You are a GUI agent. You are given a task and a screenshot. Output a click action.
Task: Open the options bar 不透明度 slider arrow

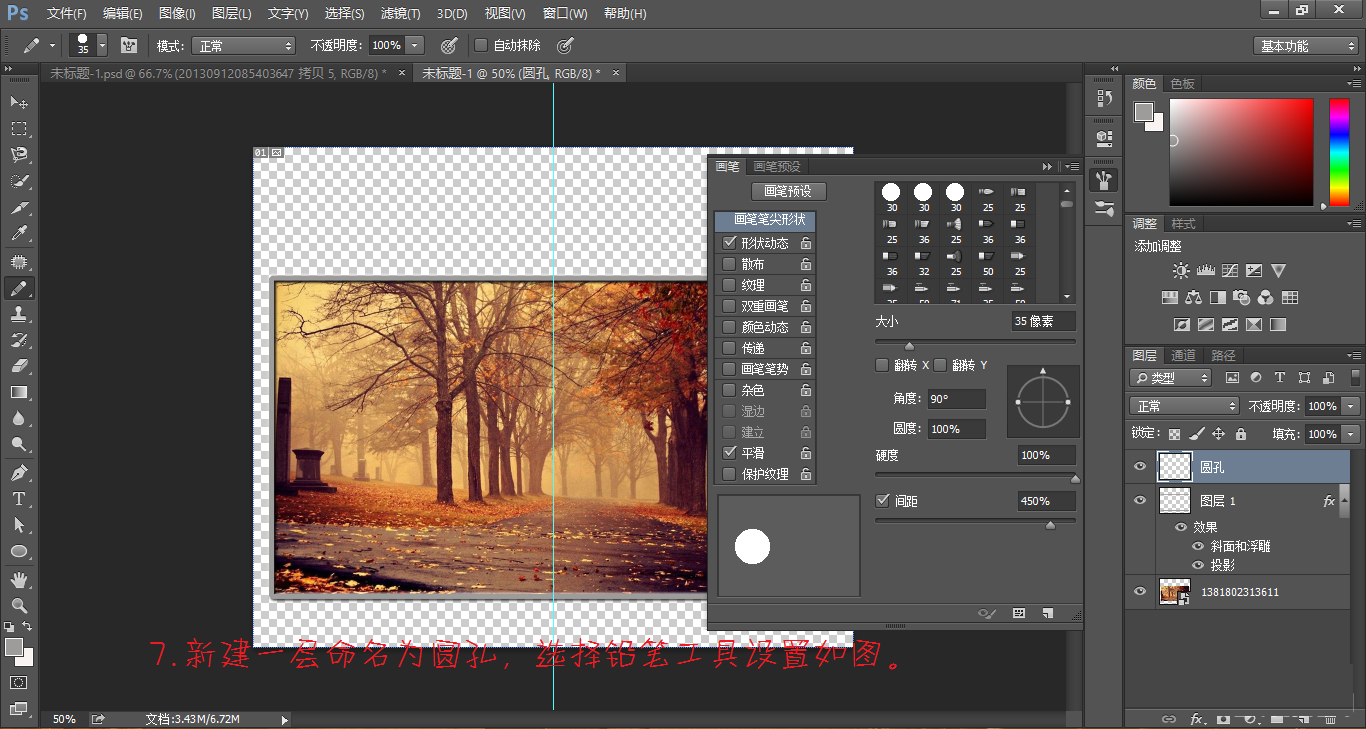[415, 45]
